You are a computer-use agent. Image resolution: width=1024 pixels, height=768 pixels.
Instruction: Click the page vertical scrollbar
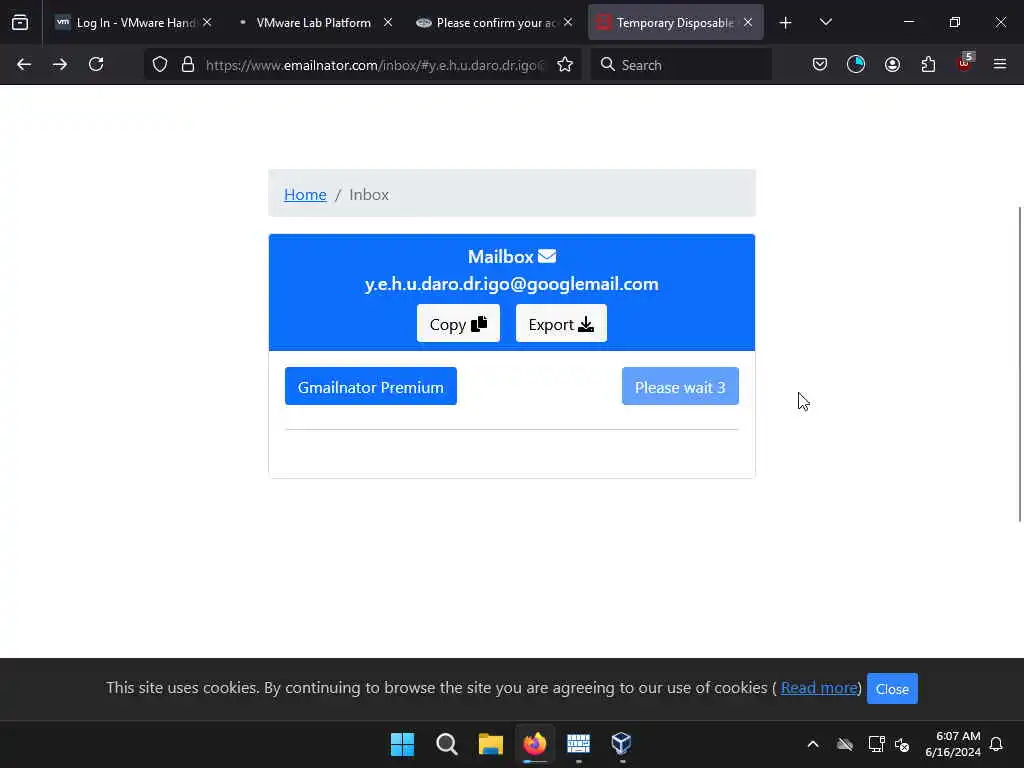point(1019,364)
